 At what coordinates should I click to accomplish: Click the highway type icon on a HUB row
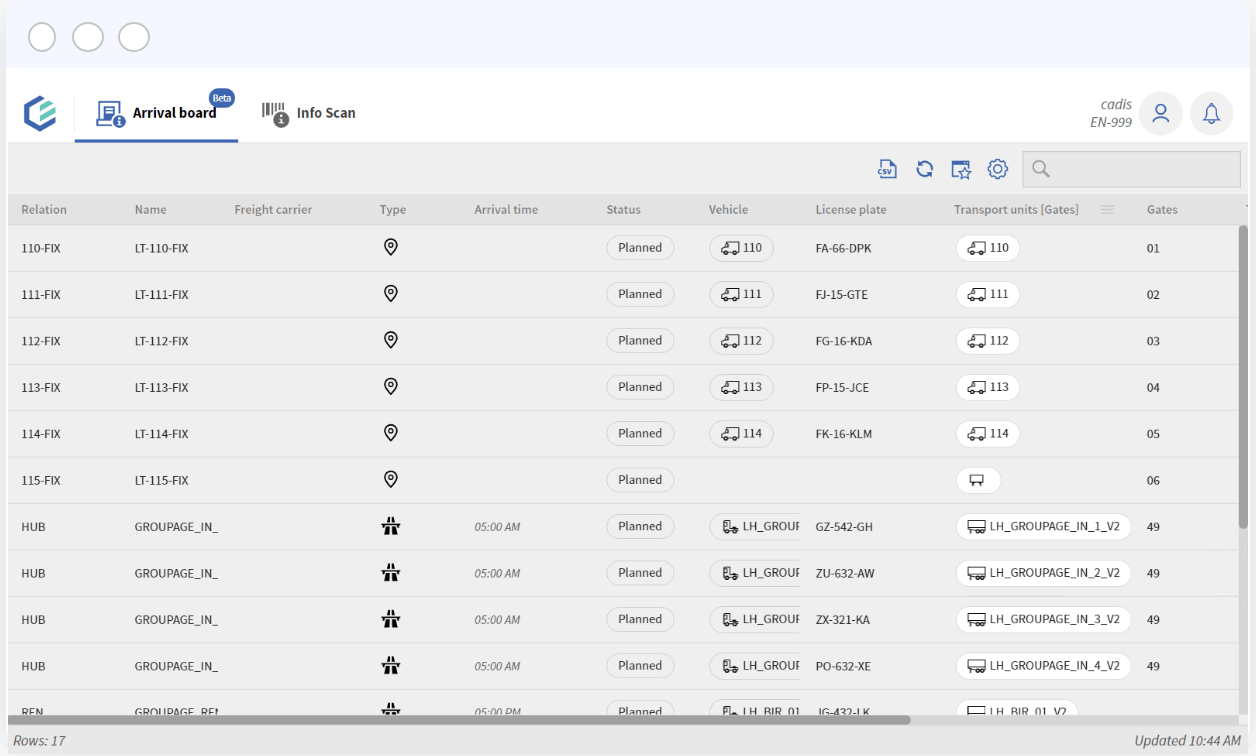391,526
